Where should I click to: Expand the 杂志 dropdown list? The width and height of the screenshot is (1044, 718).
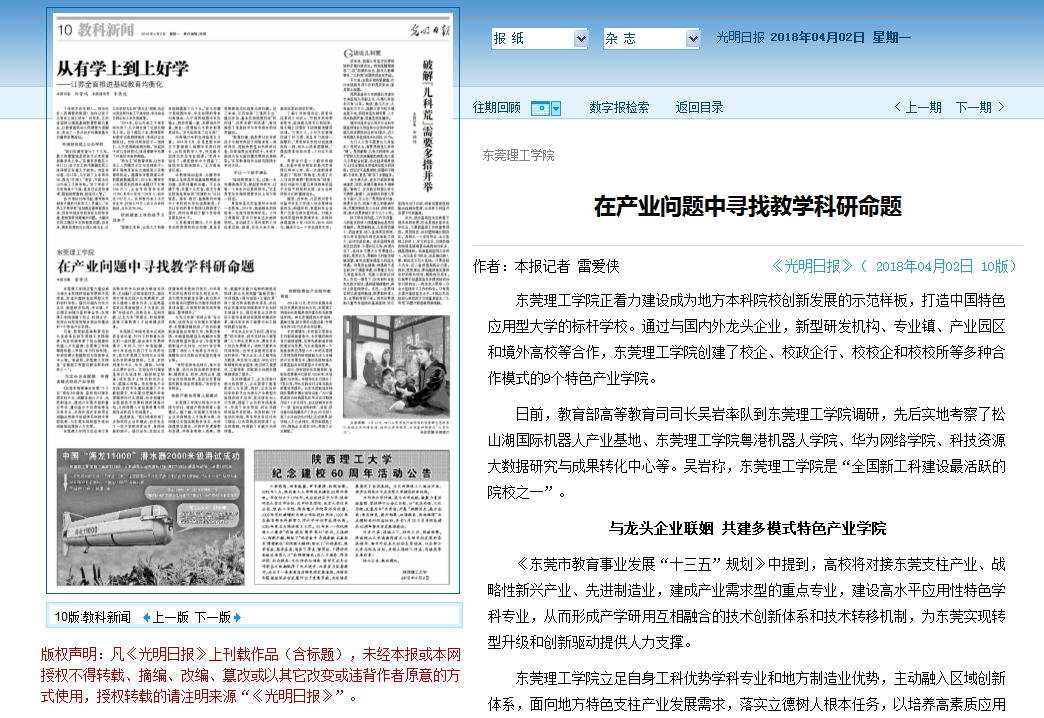pyautogui.click(x=692, y=39)
